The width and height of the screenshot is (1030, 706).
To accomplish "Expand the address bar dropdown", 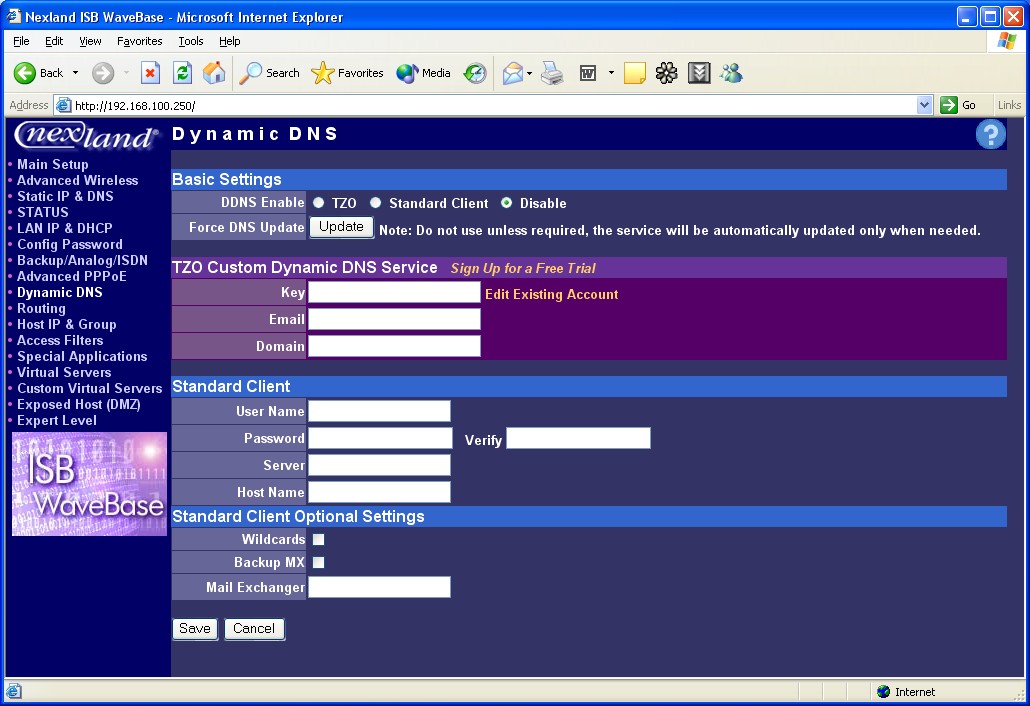I will 924,105.
